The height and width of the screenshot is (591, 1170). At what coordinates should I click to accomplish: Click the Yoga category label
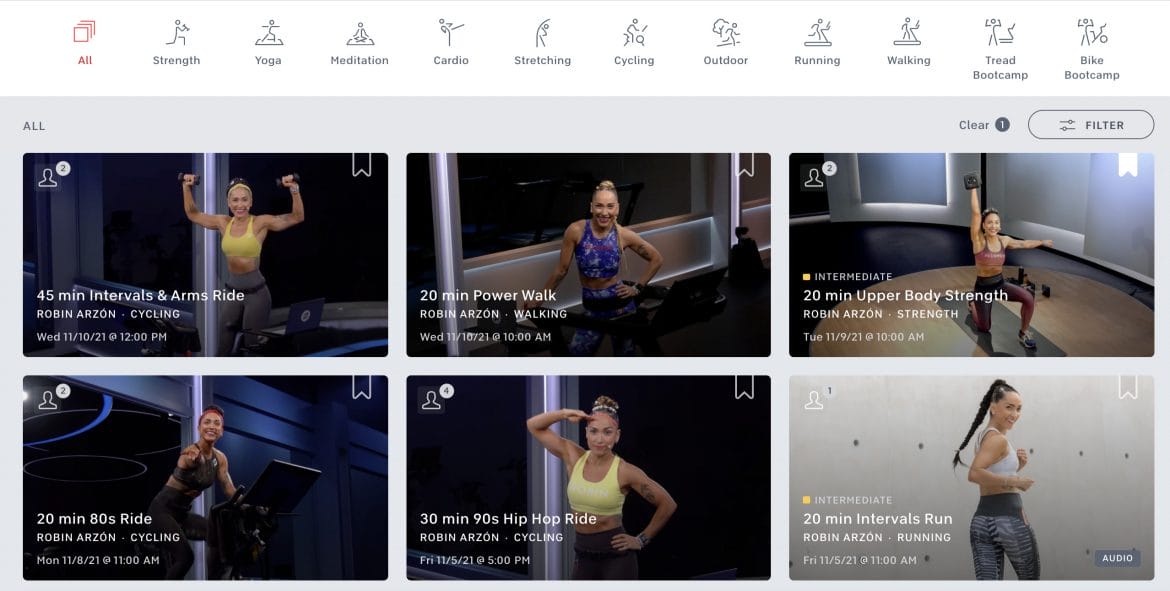click(268, 60)
